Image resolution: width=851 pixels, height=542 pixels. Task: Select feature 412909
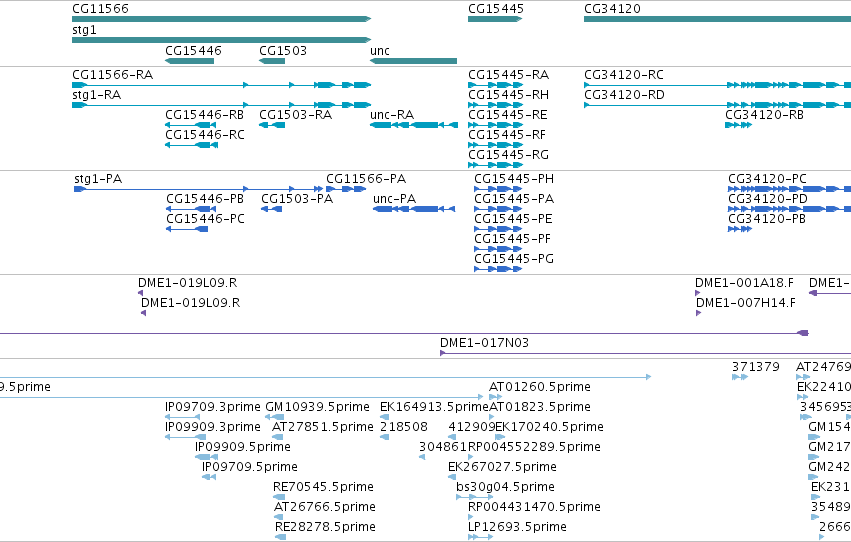pos(452,437)
